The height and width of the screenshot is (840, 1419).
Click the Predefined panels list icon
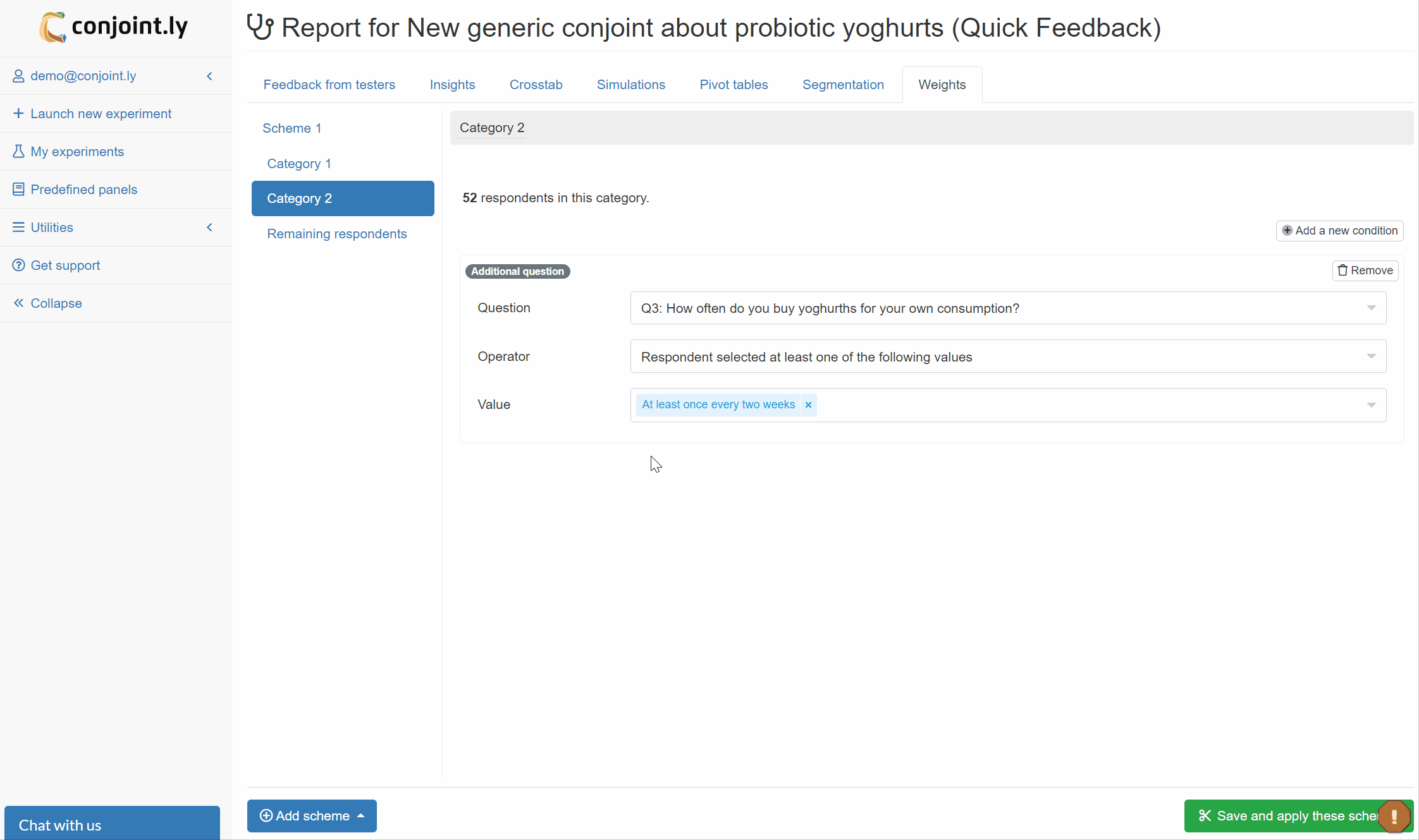pyautogui.click(x=18, y=190)
